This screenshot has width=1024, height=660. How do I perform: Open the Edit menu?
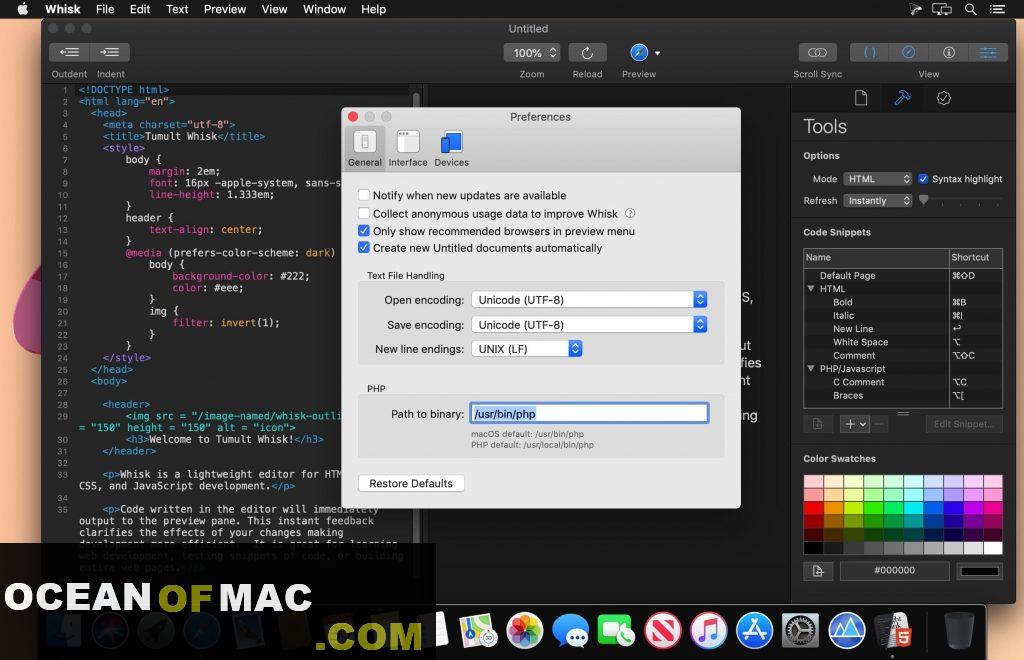[140, 9]
